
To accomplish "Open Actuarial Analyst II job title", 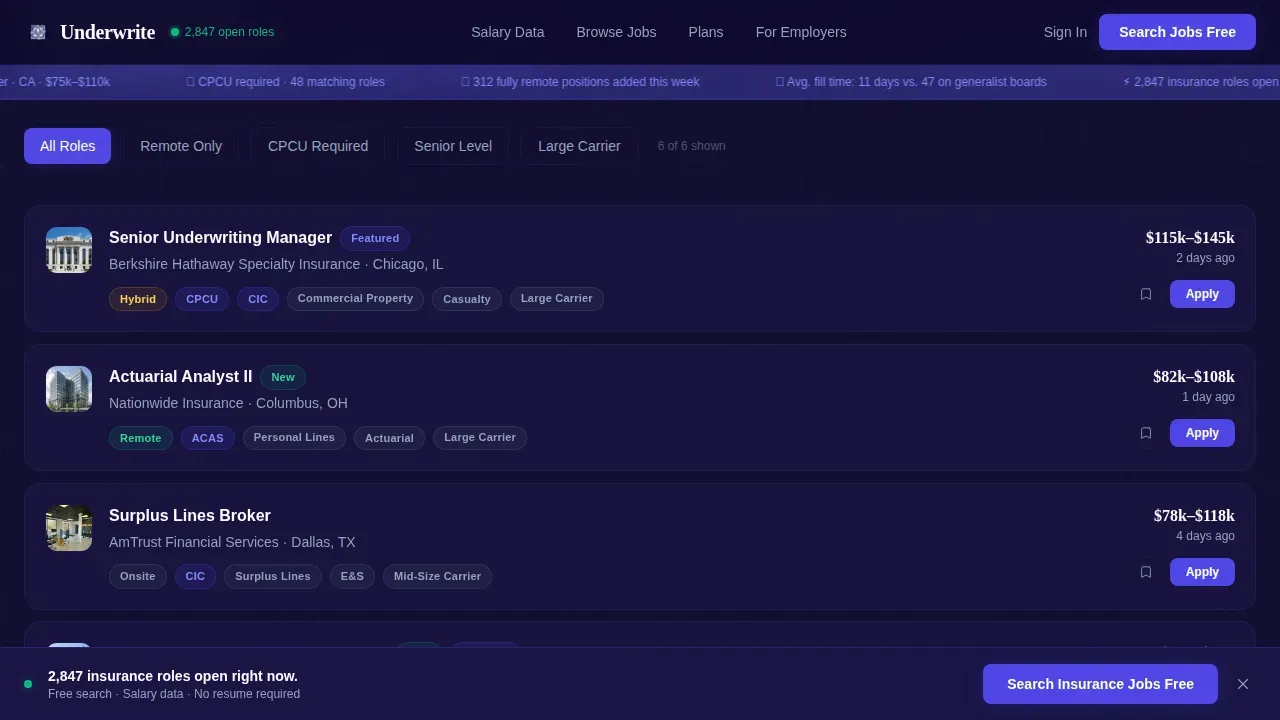I will (181, 377).
